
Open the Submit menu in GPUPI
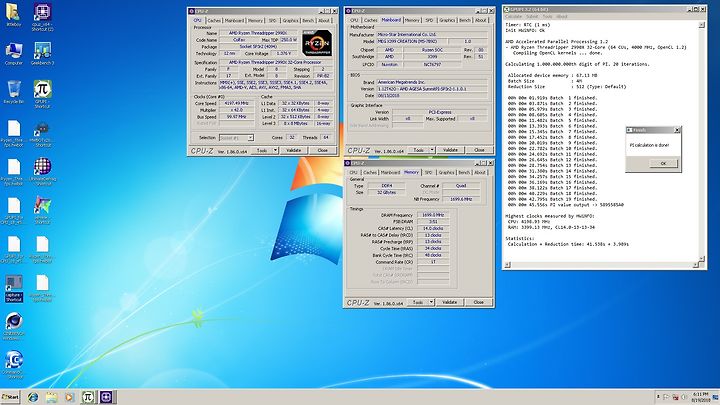532,17
